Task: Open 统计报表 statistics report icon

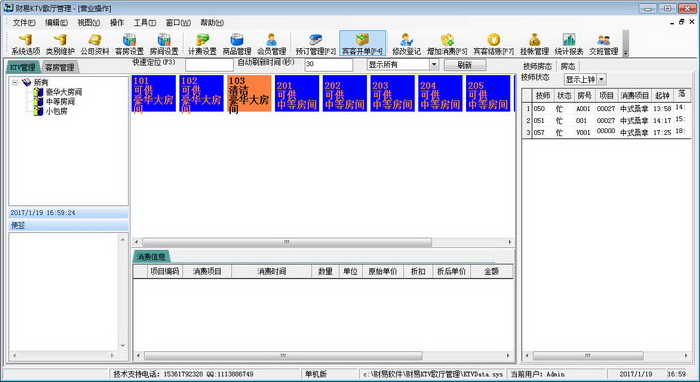Action: click(x=569, y=44)
